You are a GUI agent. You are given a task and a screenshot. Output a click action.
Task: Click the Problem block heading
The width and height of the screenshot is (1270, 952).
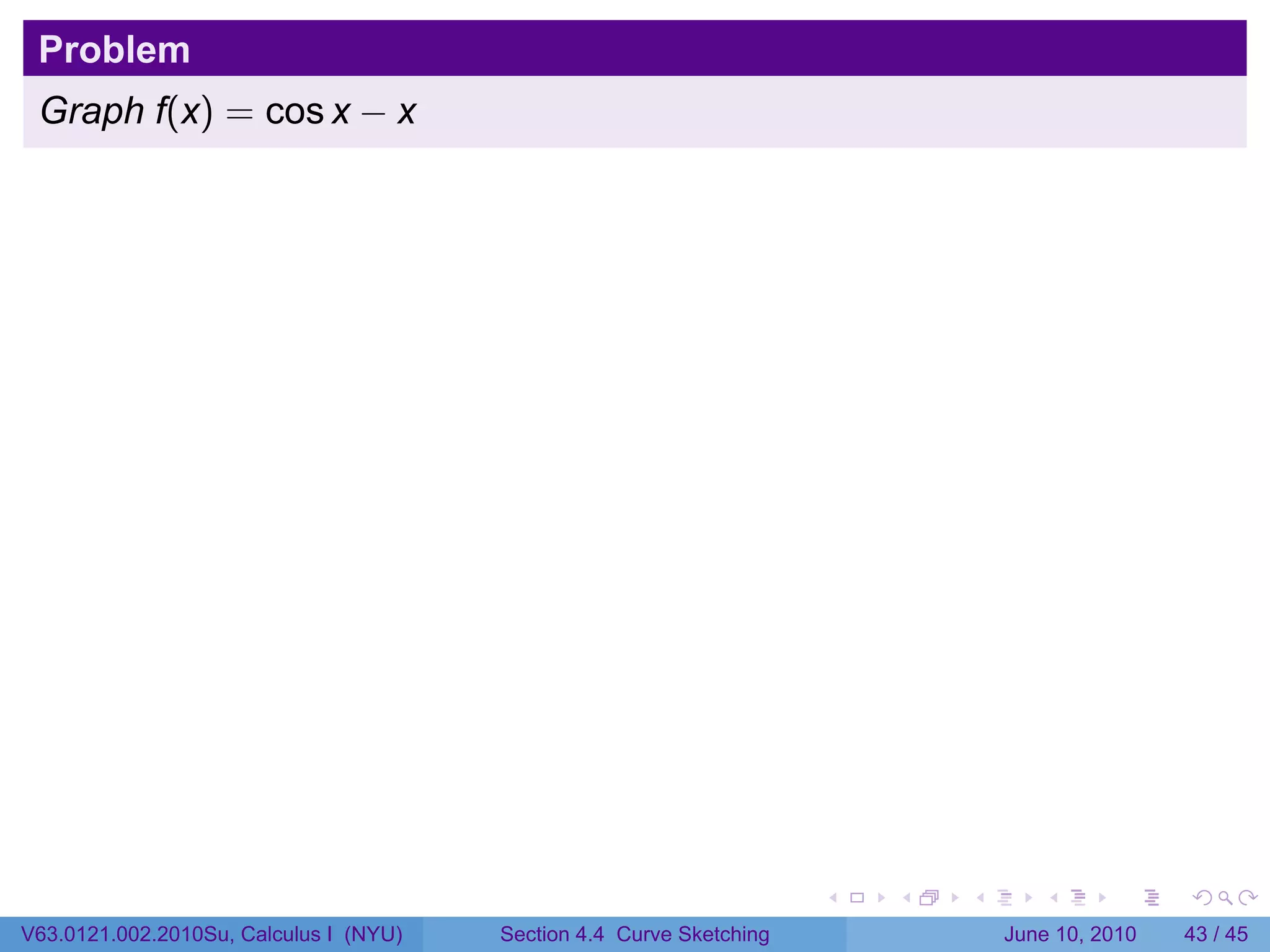click(115, 50)
